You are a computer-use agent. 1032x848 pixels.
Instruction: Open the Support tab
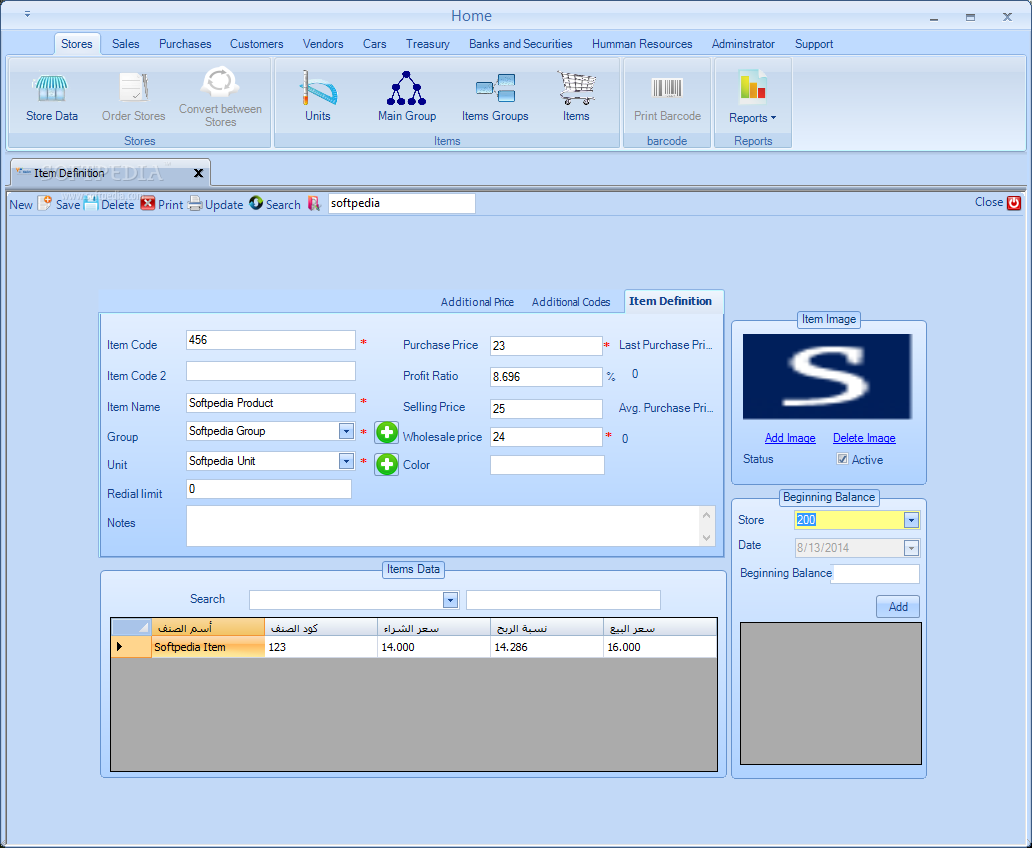[x=814, y=44]
